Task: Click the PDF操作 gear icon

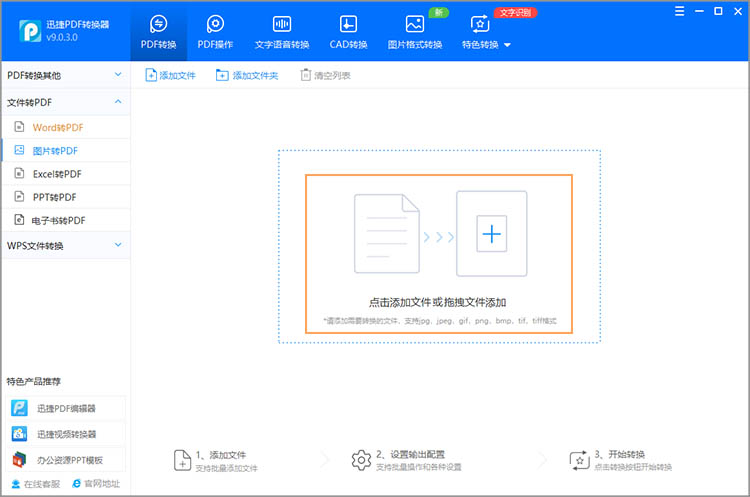Action: pyautogui.click(x=215, y=23)
